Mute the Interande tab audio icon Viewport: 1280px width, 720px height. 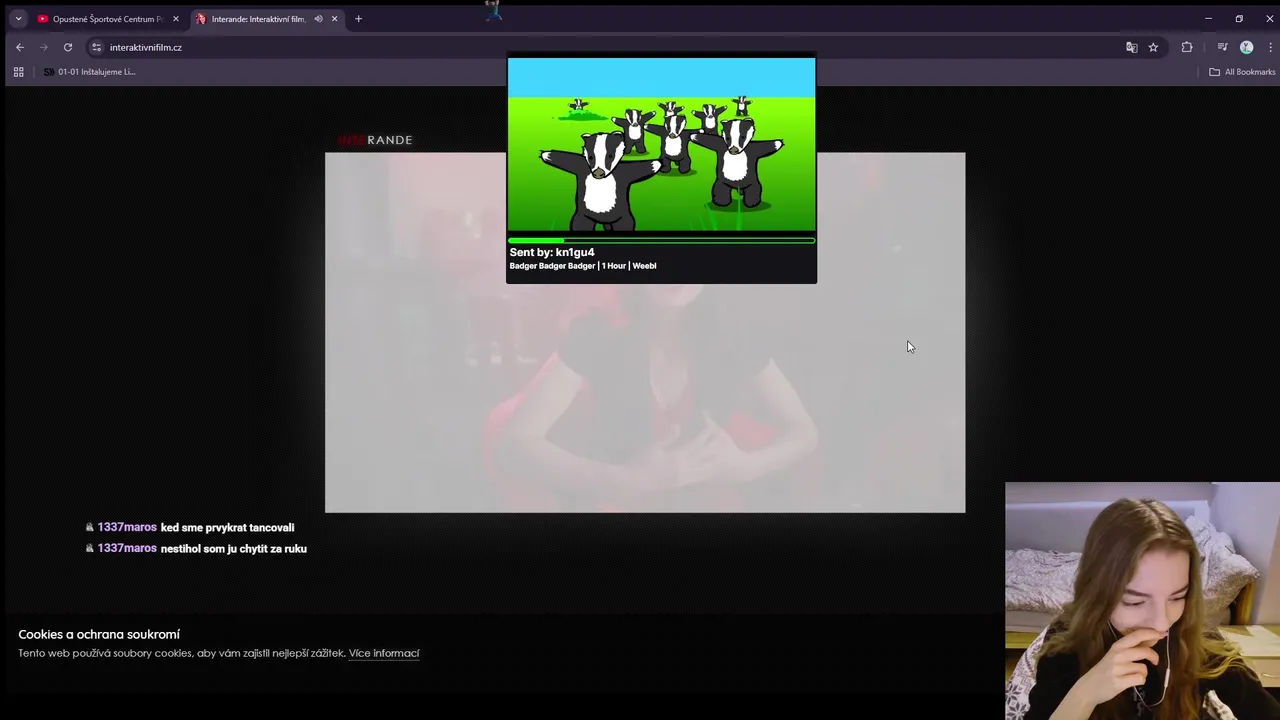(x=318, y=18)
